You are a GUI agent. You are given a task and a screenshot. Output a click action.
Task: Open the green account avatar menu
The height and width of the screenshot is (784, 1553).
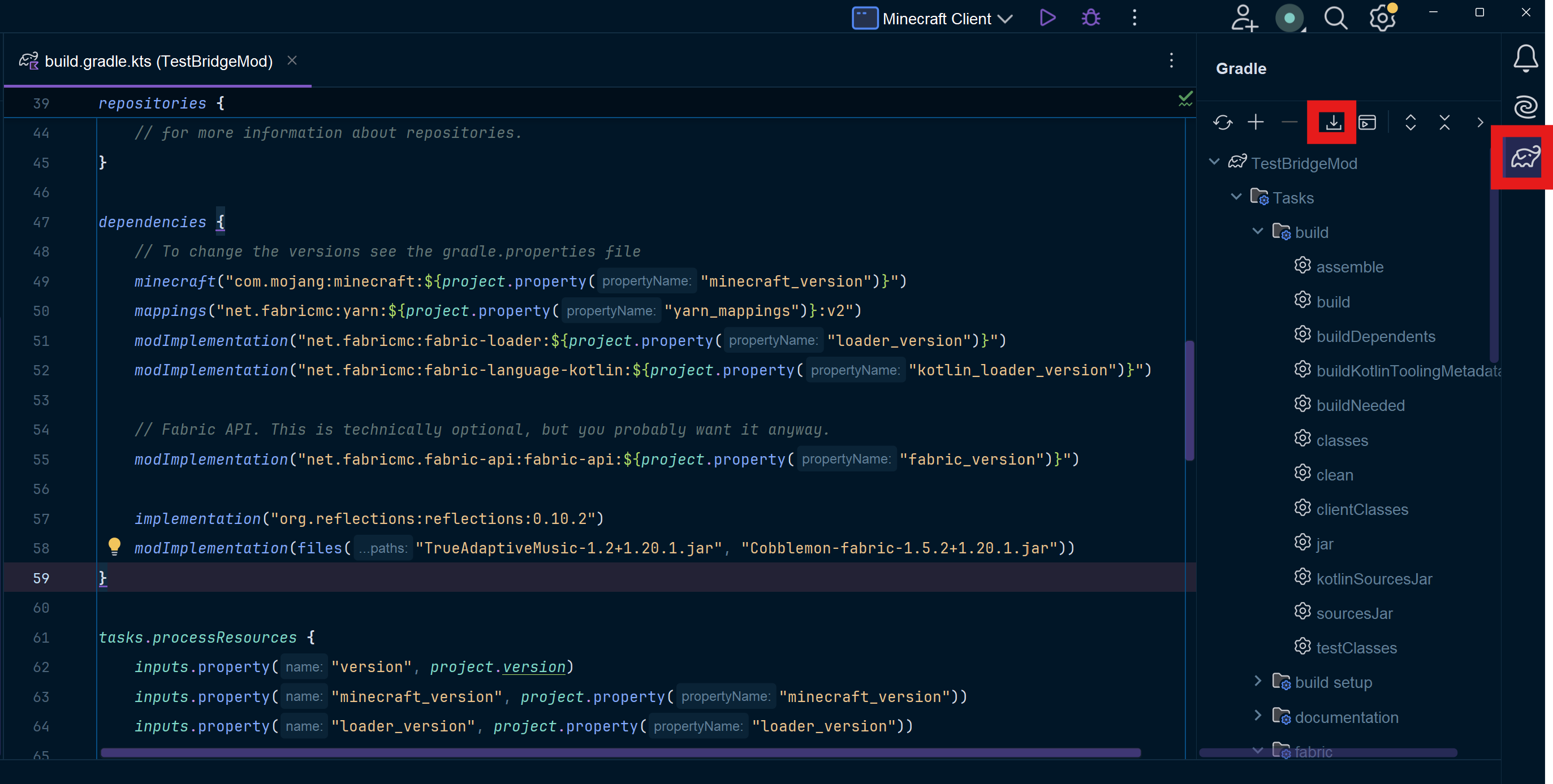[1289, 18]
